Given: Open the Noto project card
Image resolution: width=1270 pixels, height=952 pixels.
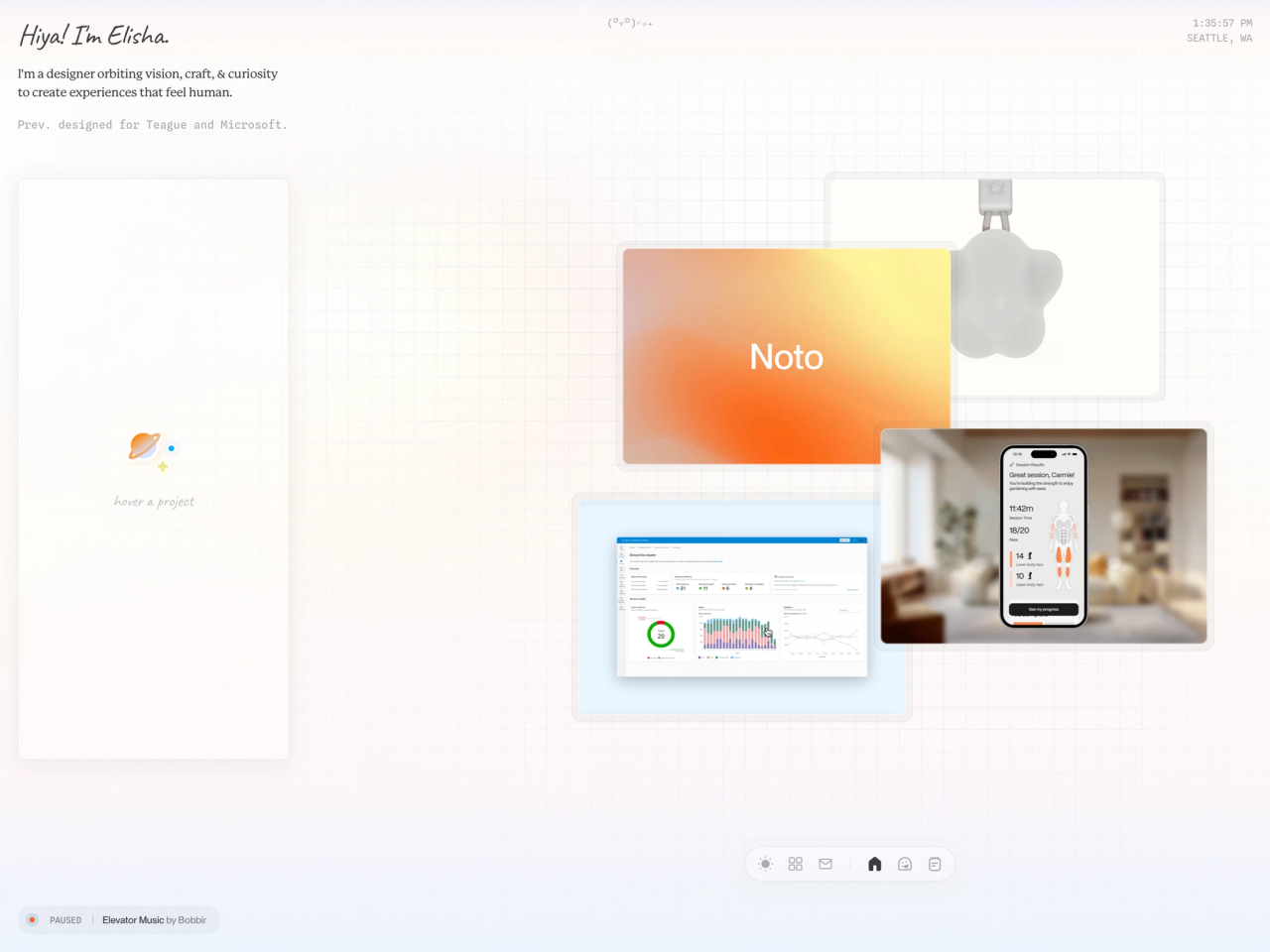Looking at the screenshot, I should point(786,356).
